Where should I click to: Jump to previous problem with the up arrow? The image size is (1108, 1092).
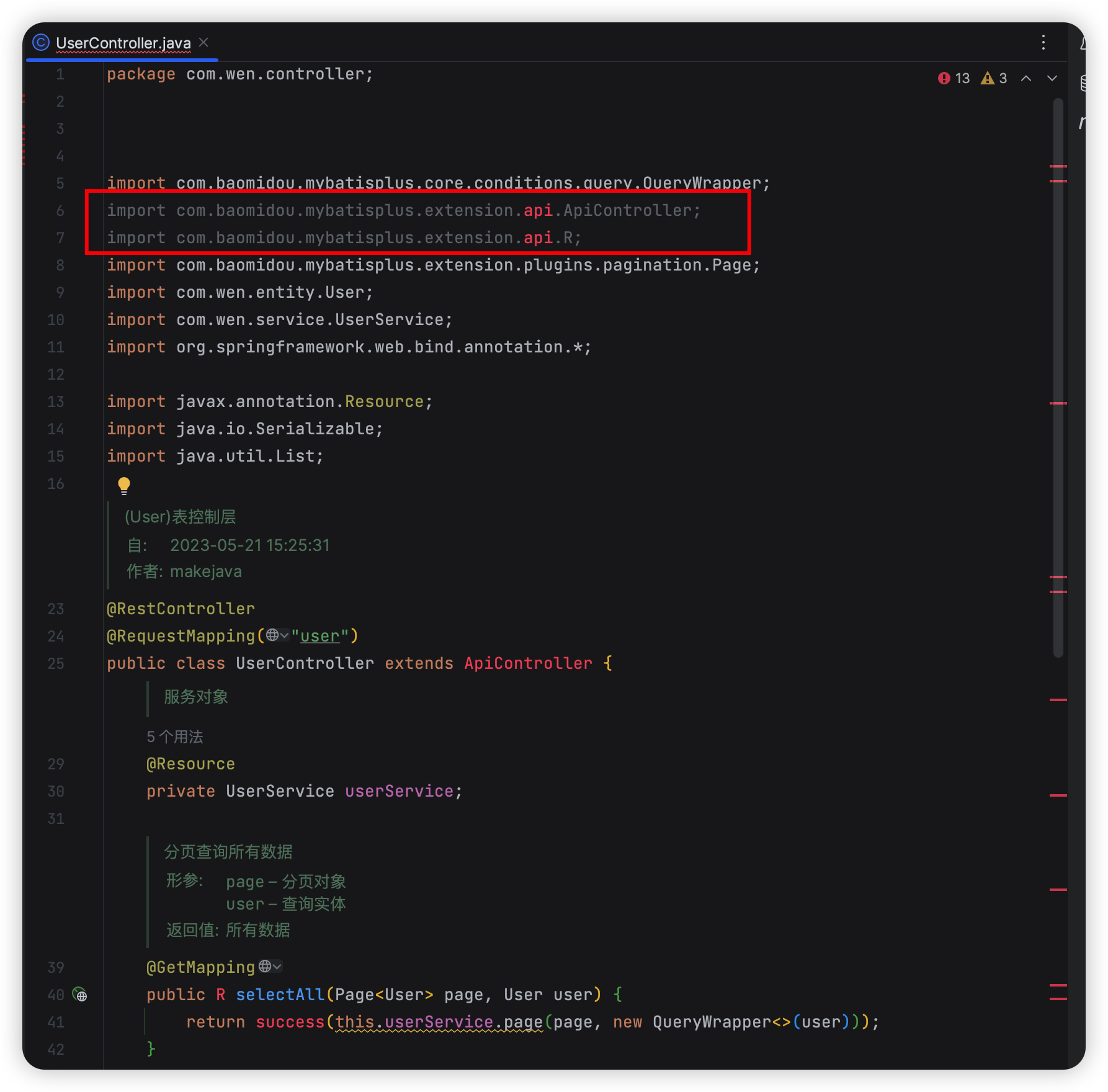1027,79
